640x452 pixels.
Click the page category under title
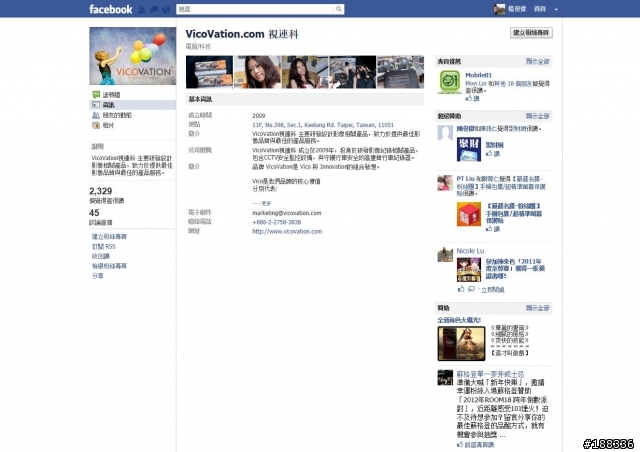(198, 47)
